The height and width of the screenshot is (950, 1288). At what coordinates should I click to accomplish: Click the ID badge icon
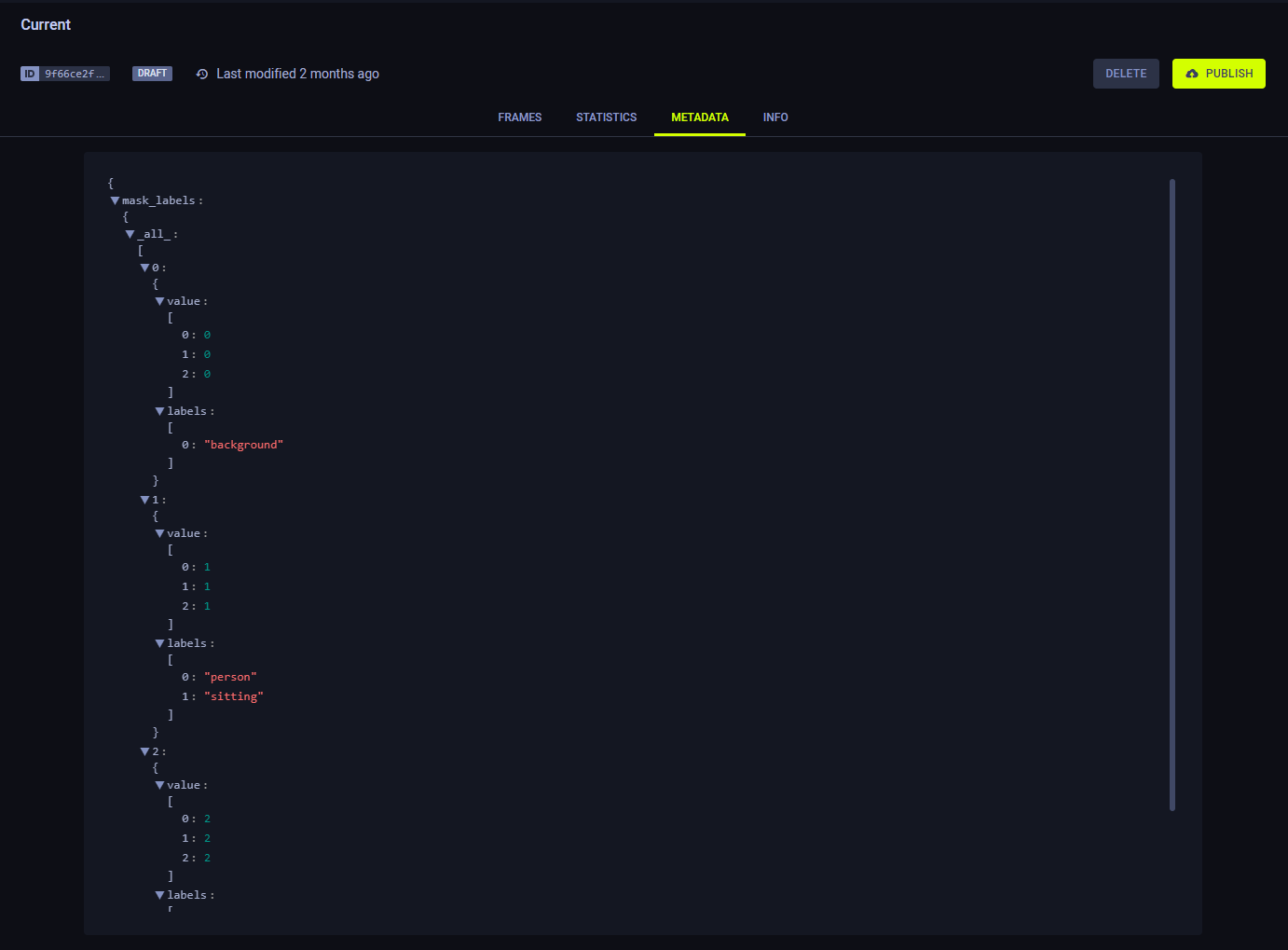point(30,74)
